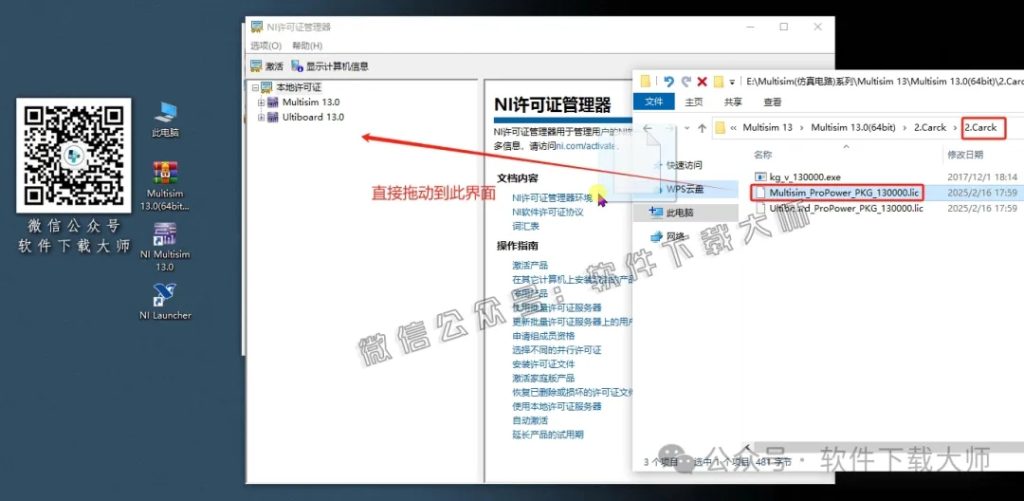Open the 帮助(H) menu
Viewport: 1024px width, 501px height.
[x=307, y=46]
